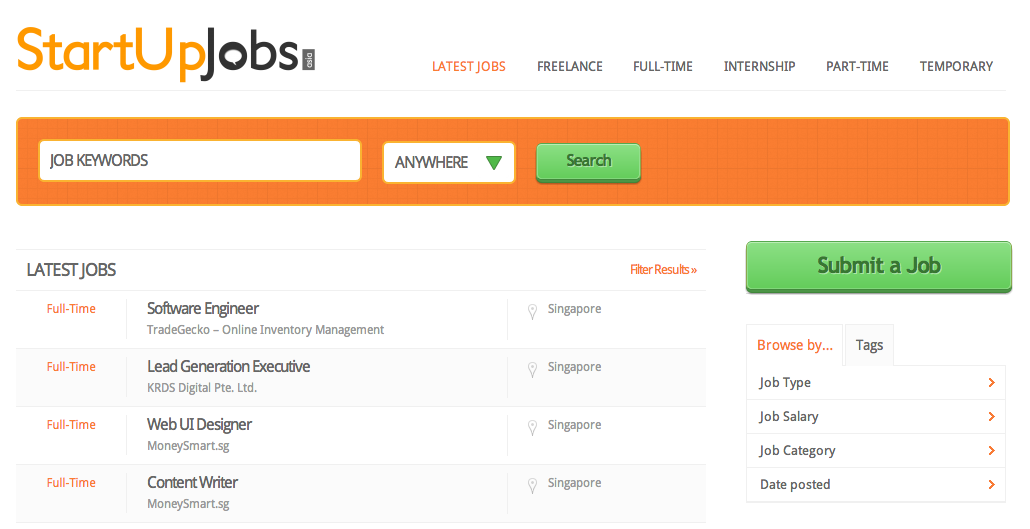Open the FREELANCE menu item

pos(569,67)
